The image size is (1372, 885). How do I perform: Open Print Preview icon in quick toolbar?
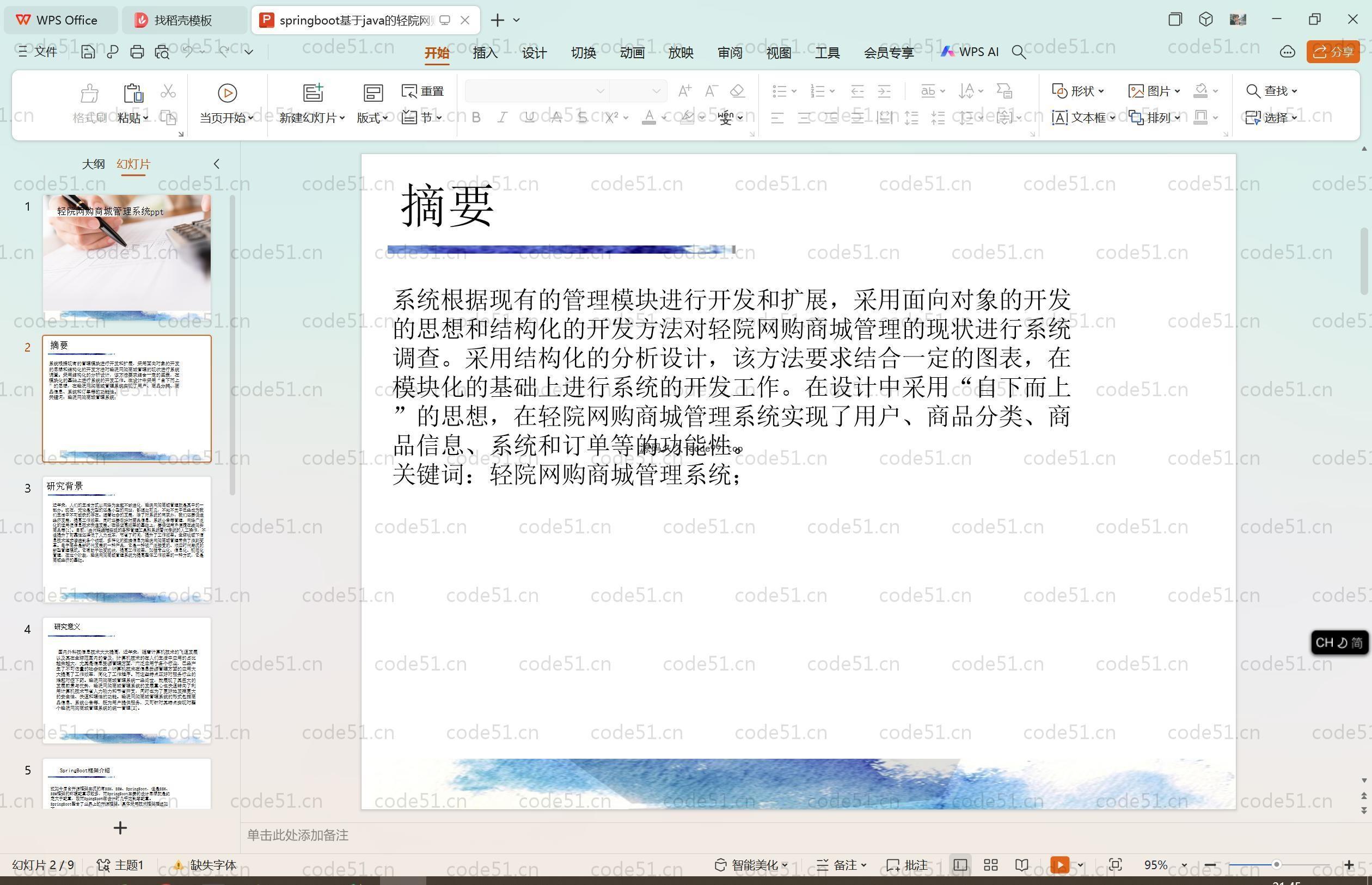[162, 52]
